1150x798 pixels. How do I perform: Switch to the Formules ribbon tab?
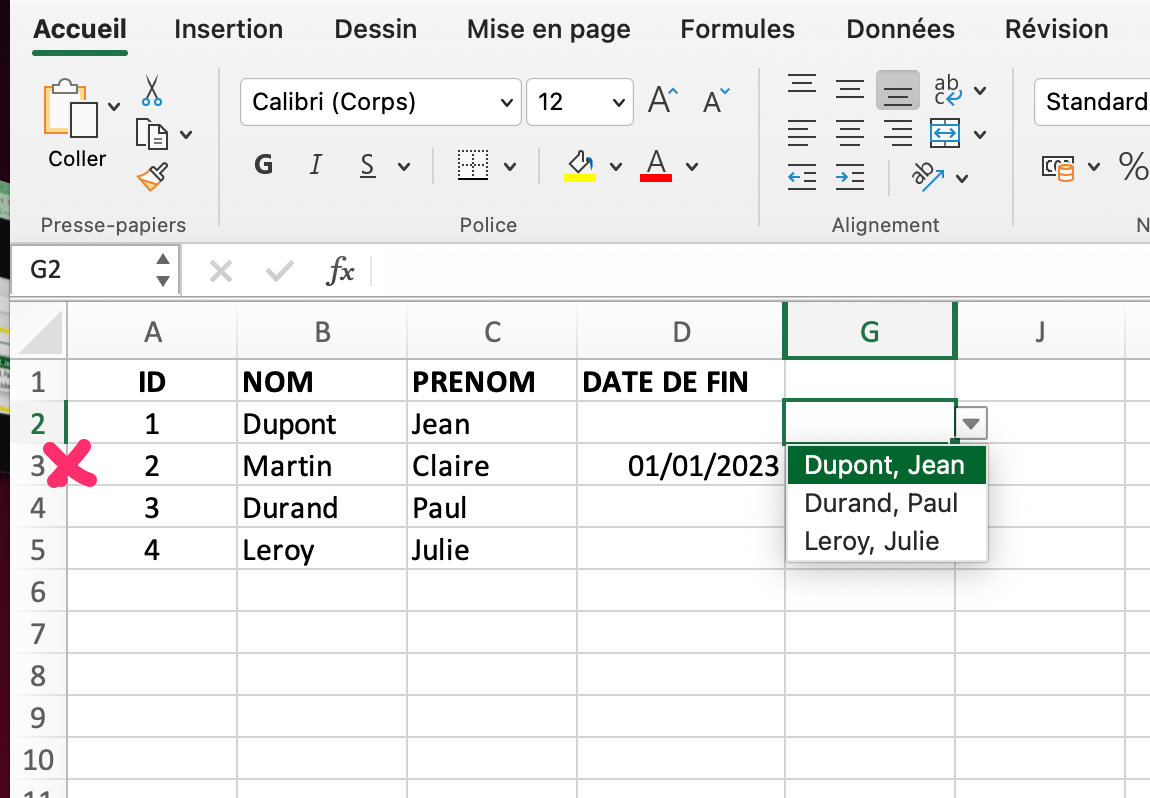point(737,29)
